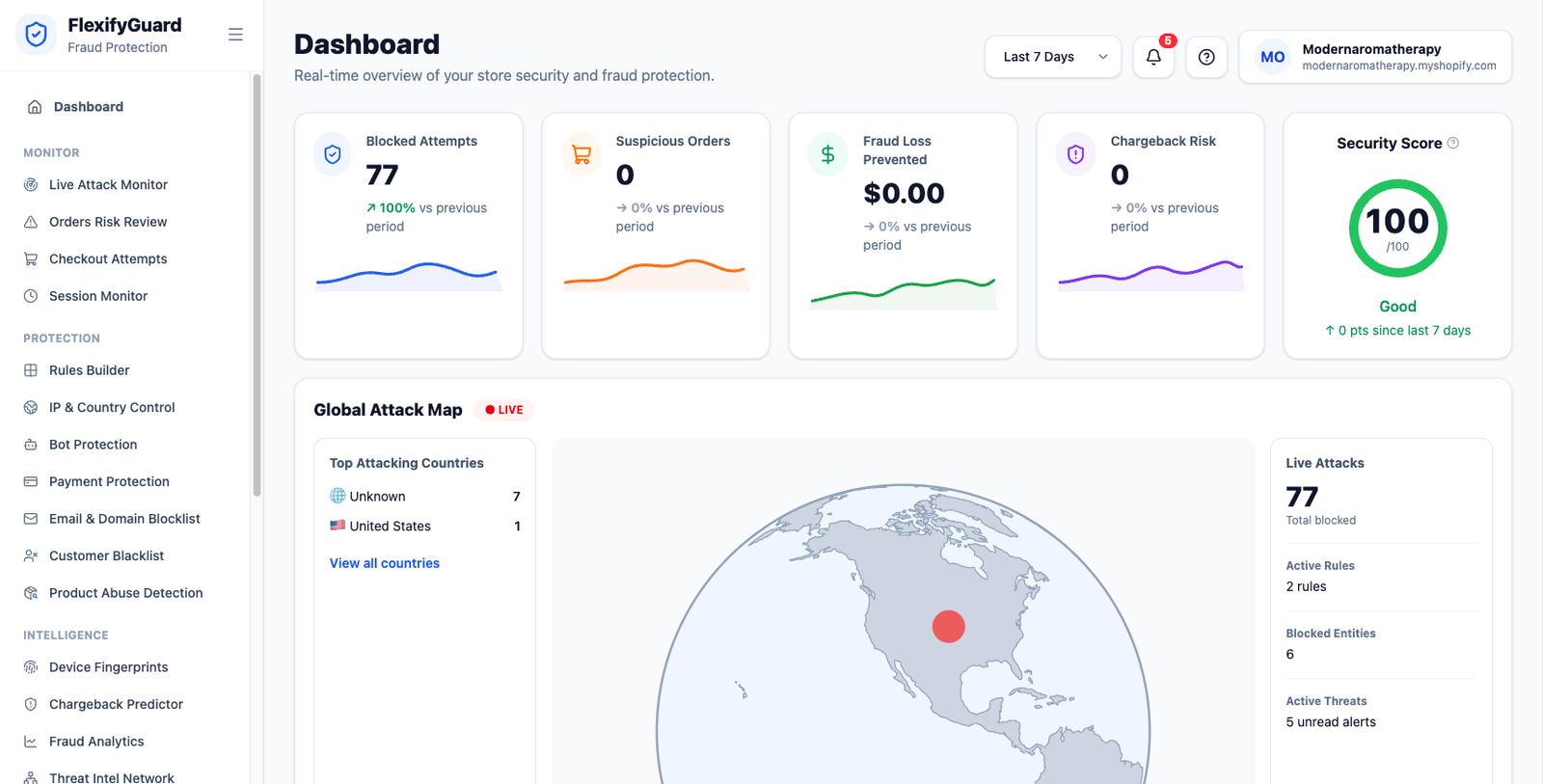
Task: Click the Dashboard home icon
Action: click(x=35, y=107)
